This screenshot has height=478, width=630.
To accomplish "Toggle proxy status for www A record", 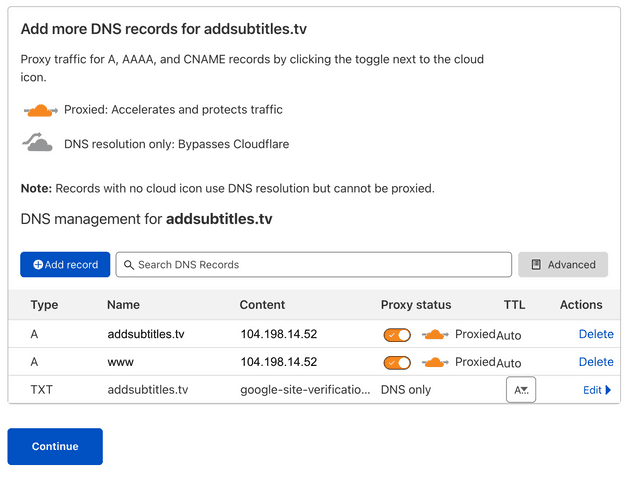I will coord(397,362).
